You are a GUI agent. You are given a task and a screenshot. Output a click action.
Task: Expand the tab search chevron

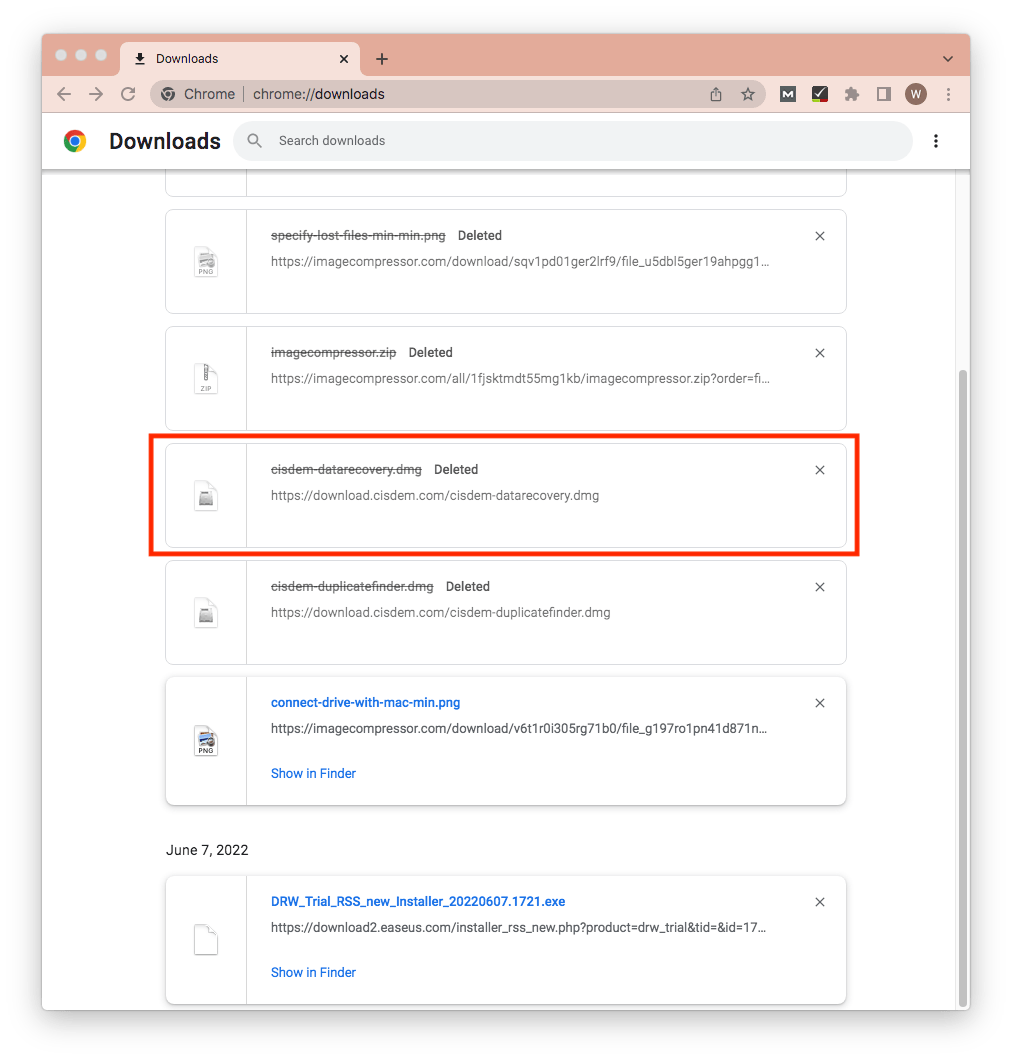[x=948, y=59]
